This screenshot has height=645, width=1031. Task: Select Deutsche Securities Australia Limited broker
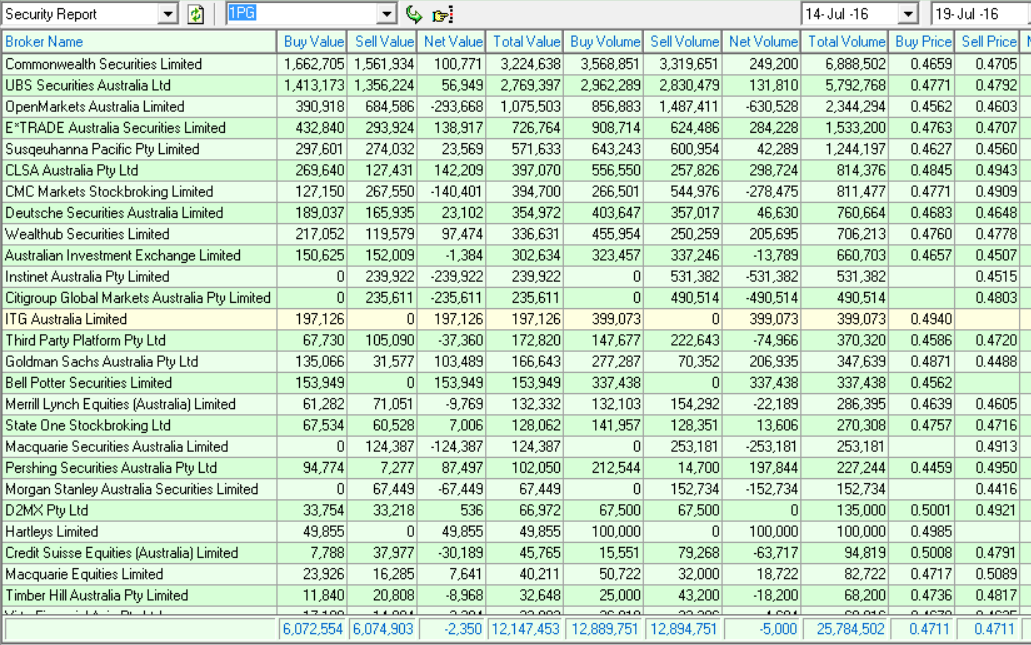(x=114, y=213)
